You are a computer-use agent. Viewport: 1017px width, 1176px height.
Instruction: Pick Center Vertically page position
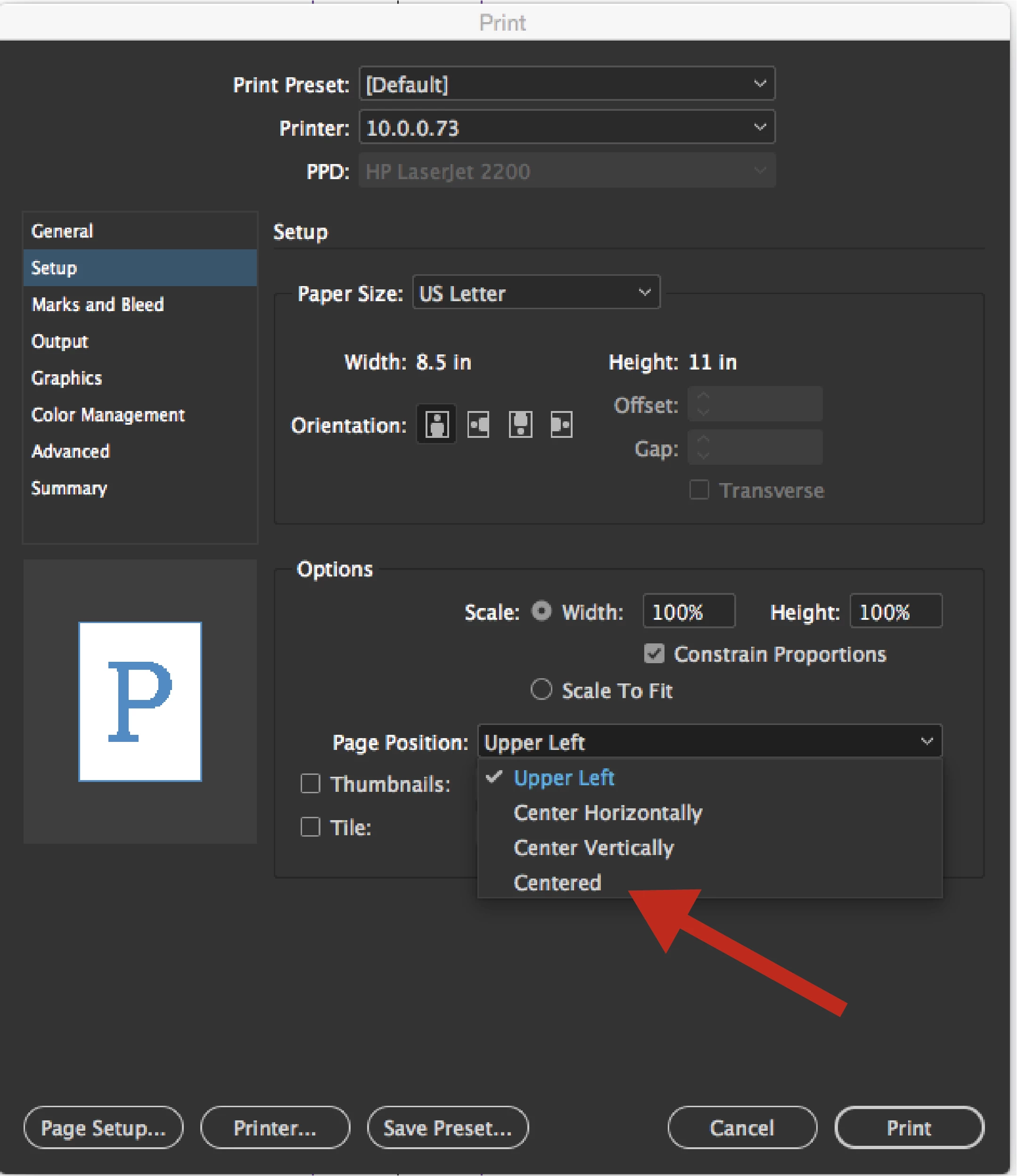[593, 847]
